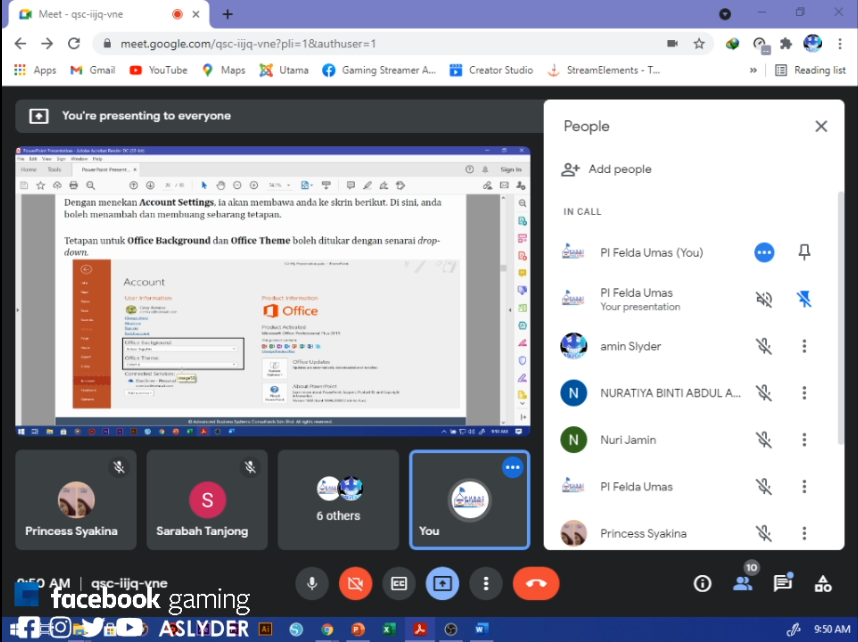Turn on captions with the CC button

coord(399,583)
